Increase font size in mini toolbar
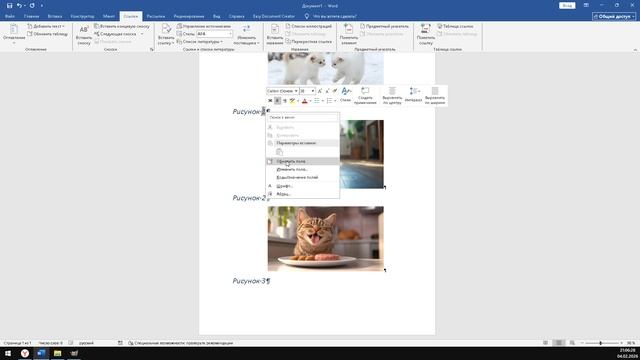This screenshot has width=640, height=360. point(320,91)
